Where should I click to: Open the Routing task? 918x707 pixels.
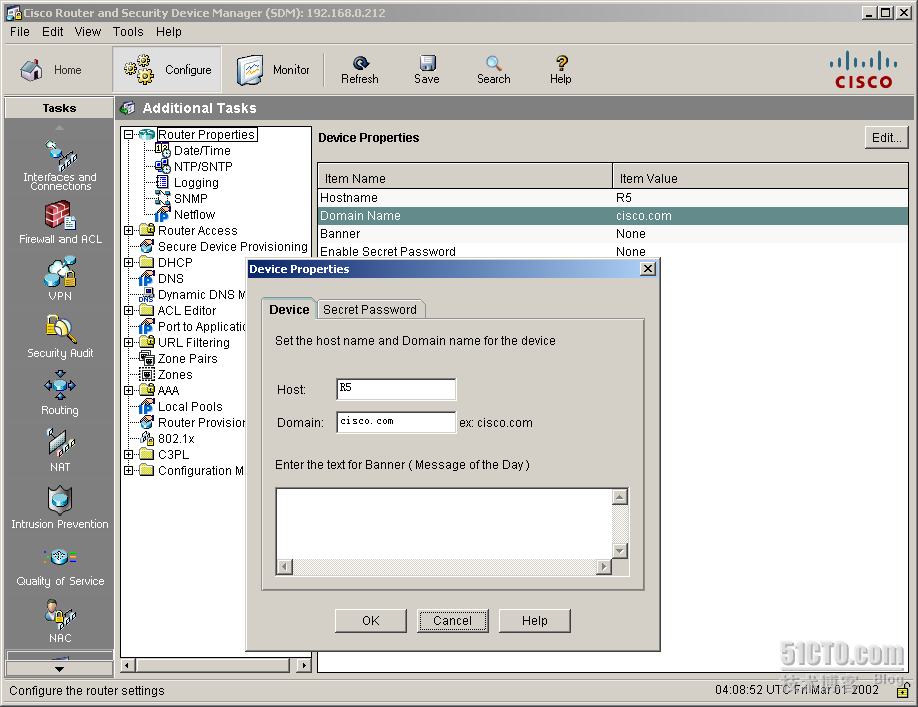point(60,393)
